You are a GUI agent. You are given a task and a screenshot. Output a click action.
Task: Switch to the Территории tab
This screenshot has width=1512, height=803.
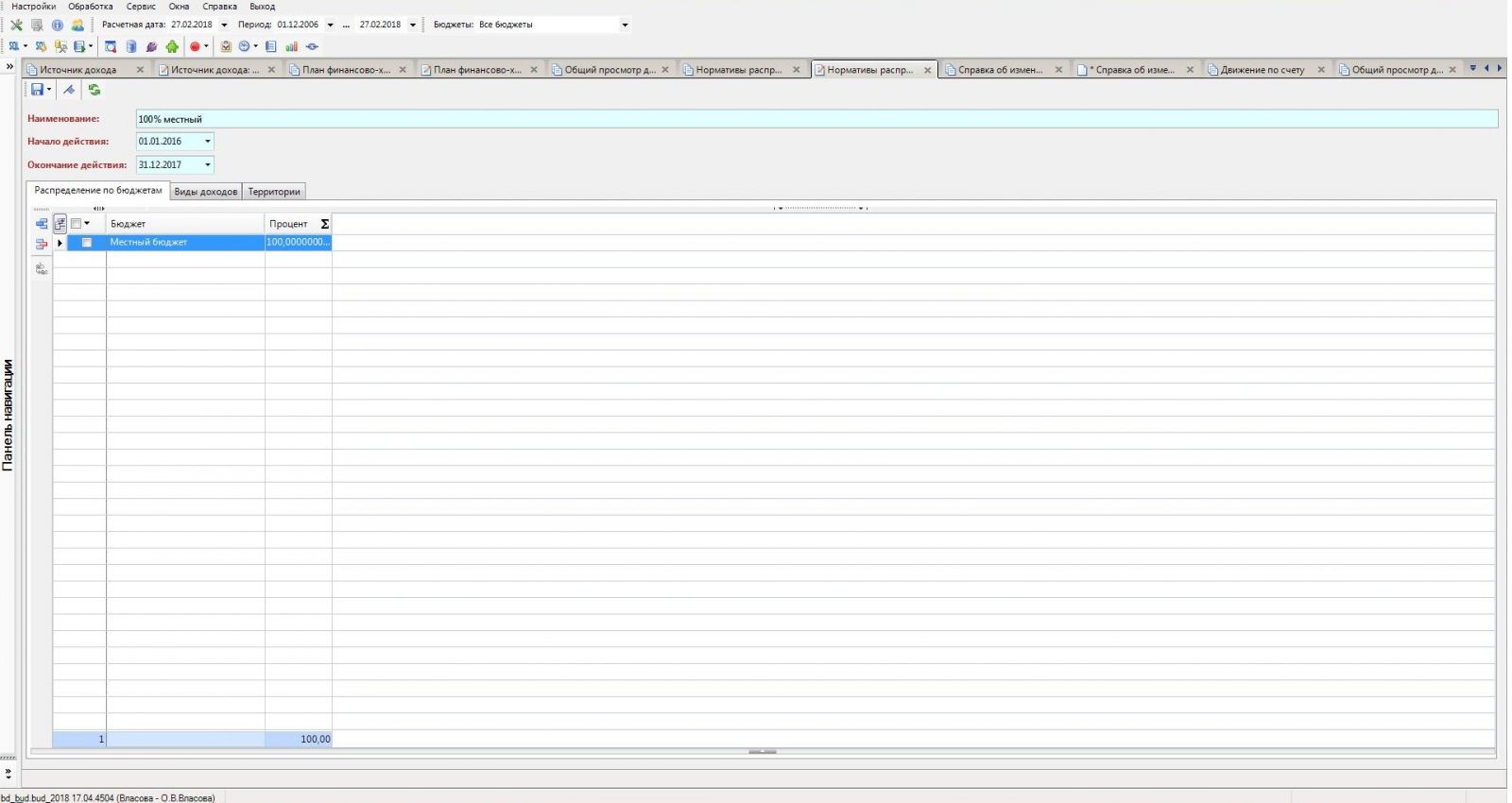pyautogui.click(x=274, y=192)
